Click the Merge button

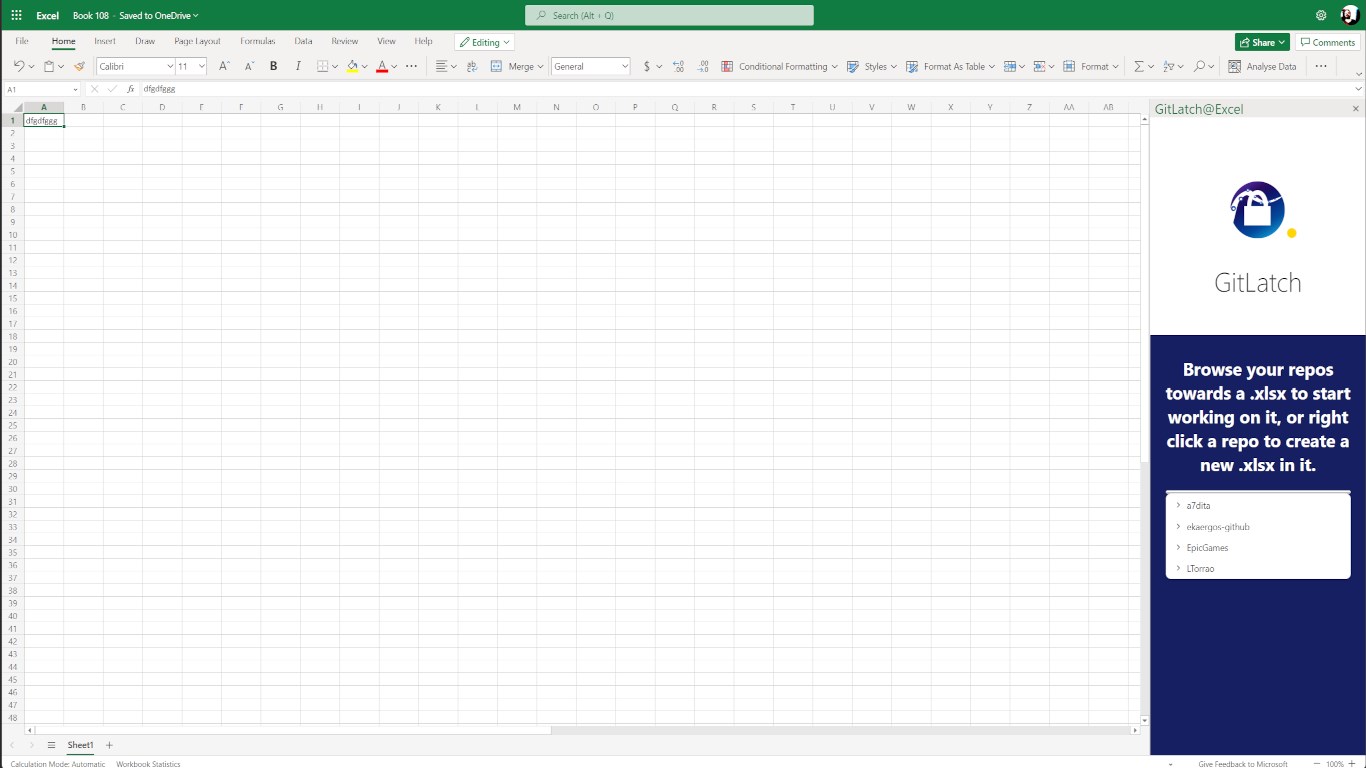tap(518, 66)
